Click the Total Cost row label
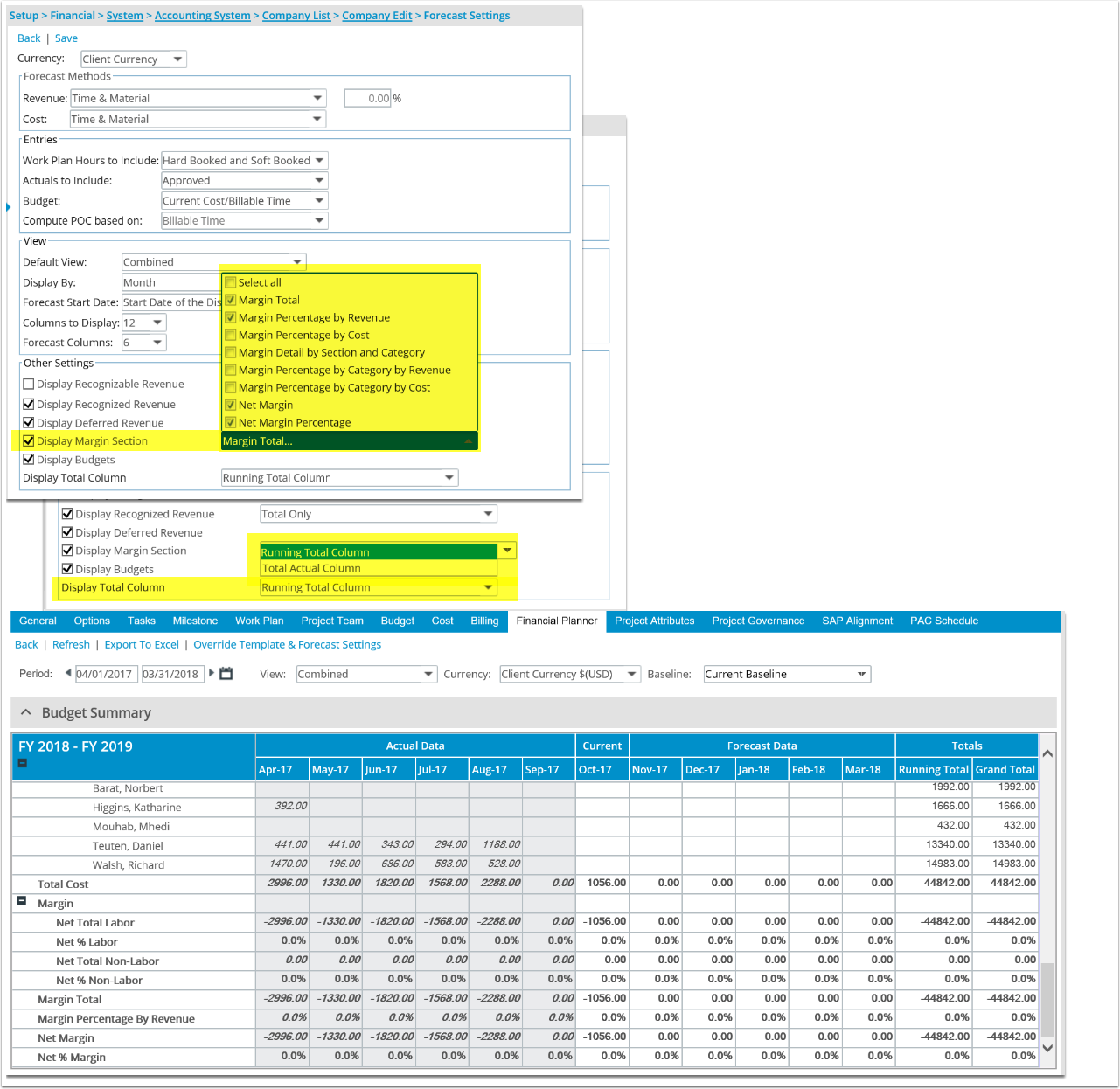 point(63,884)
